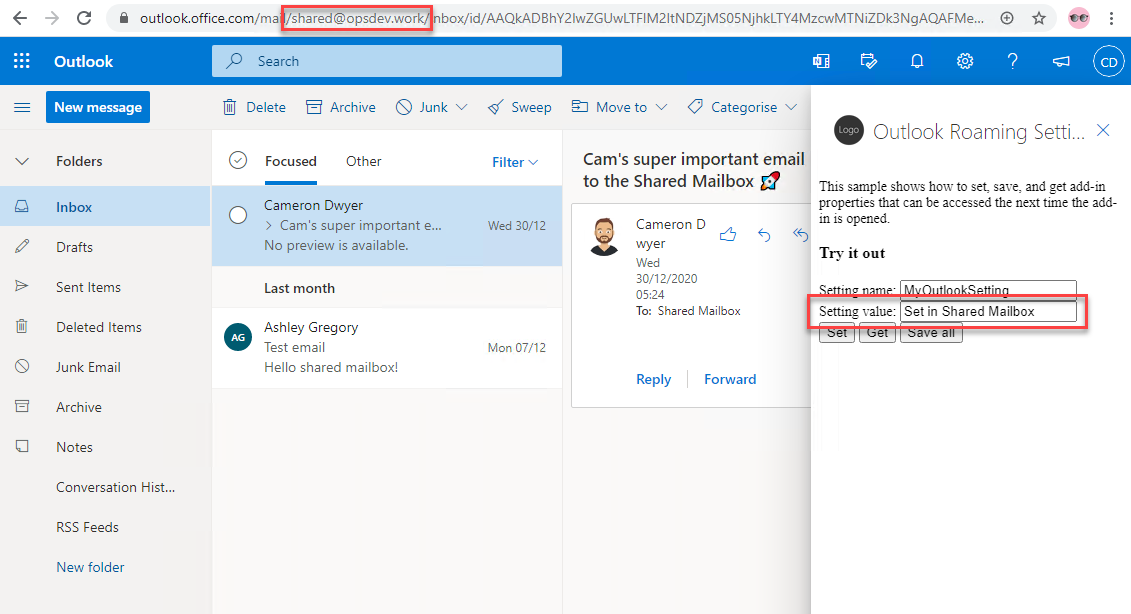The height and width of the screenshot is (614, 1131).
Task: Collapse the navigation pane hamburger icon
Action: 22,107
